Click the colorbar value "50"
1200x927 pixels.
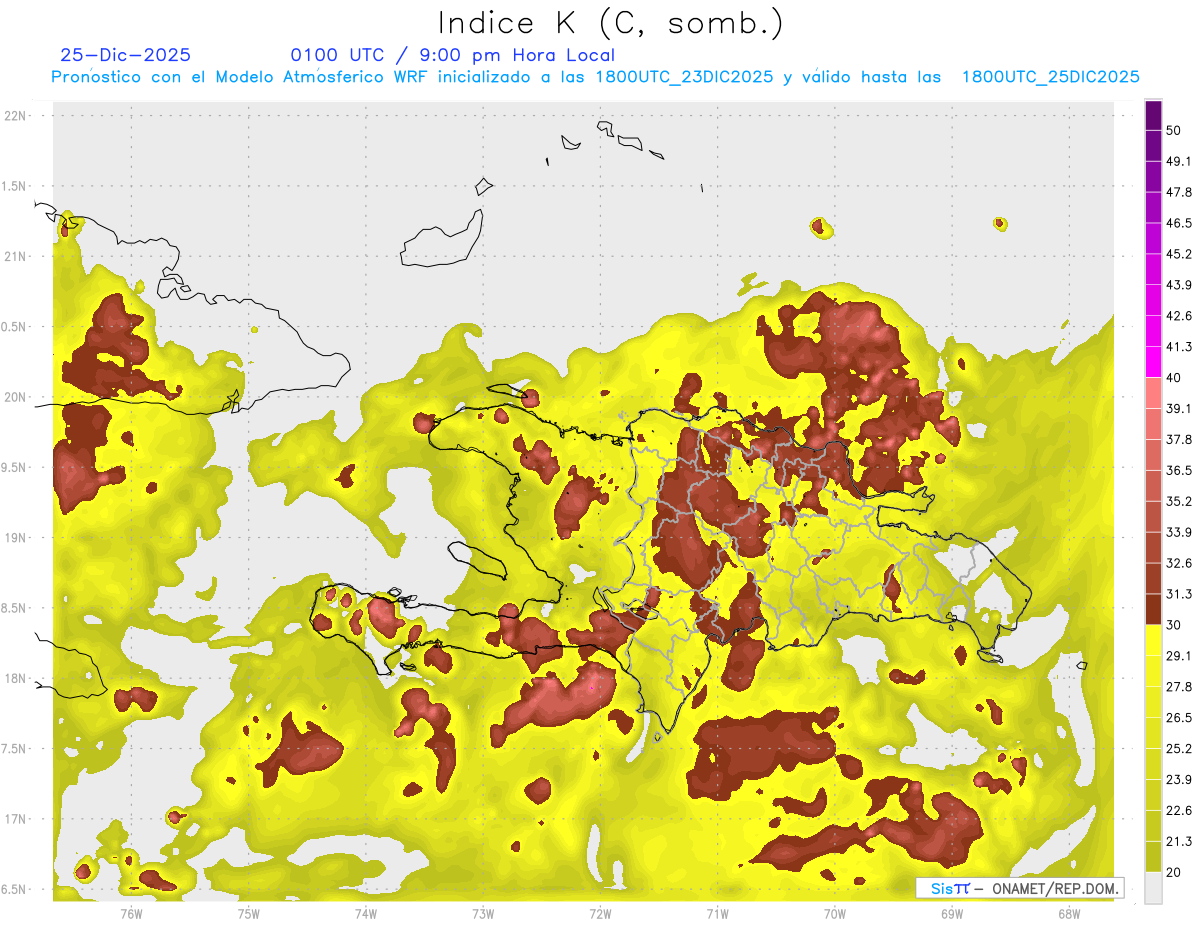click(1173, 130)
